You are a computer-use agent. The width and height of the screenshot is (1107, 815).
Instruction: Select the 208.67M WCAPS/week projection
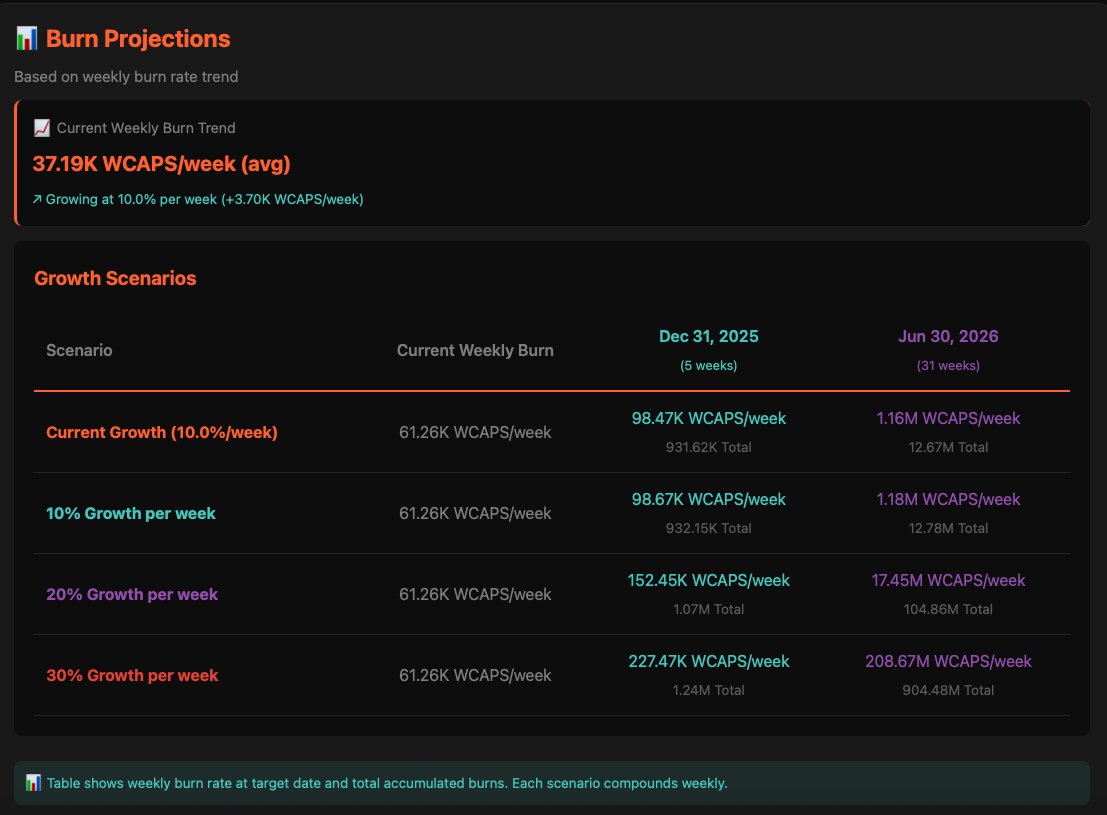[947, 661]
